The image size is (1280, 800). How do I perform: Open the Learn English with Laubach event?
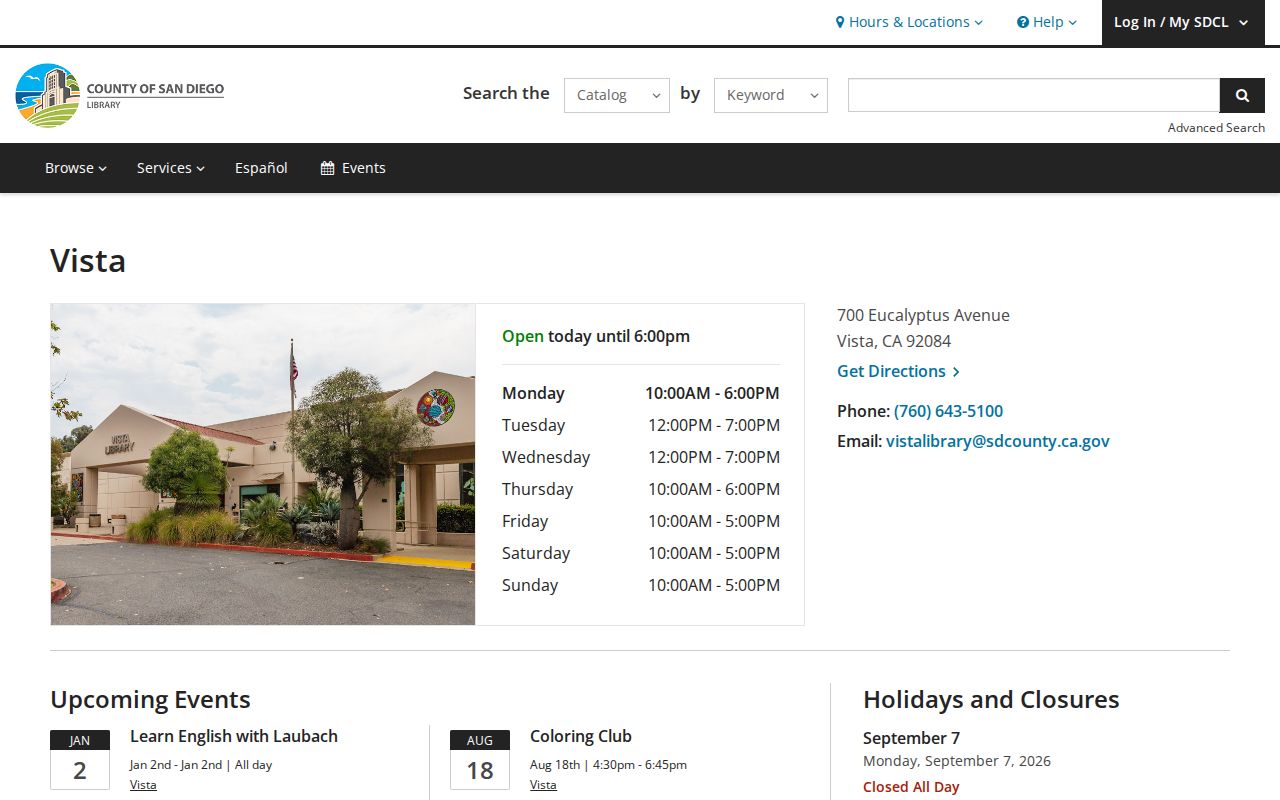(234, 736)
